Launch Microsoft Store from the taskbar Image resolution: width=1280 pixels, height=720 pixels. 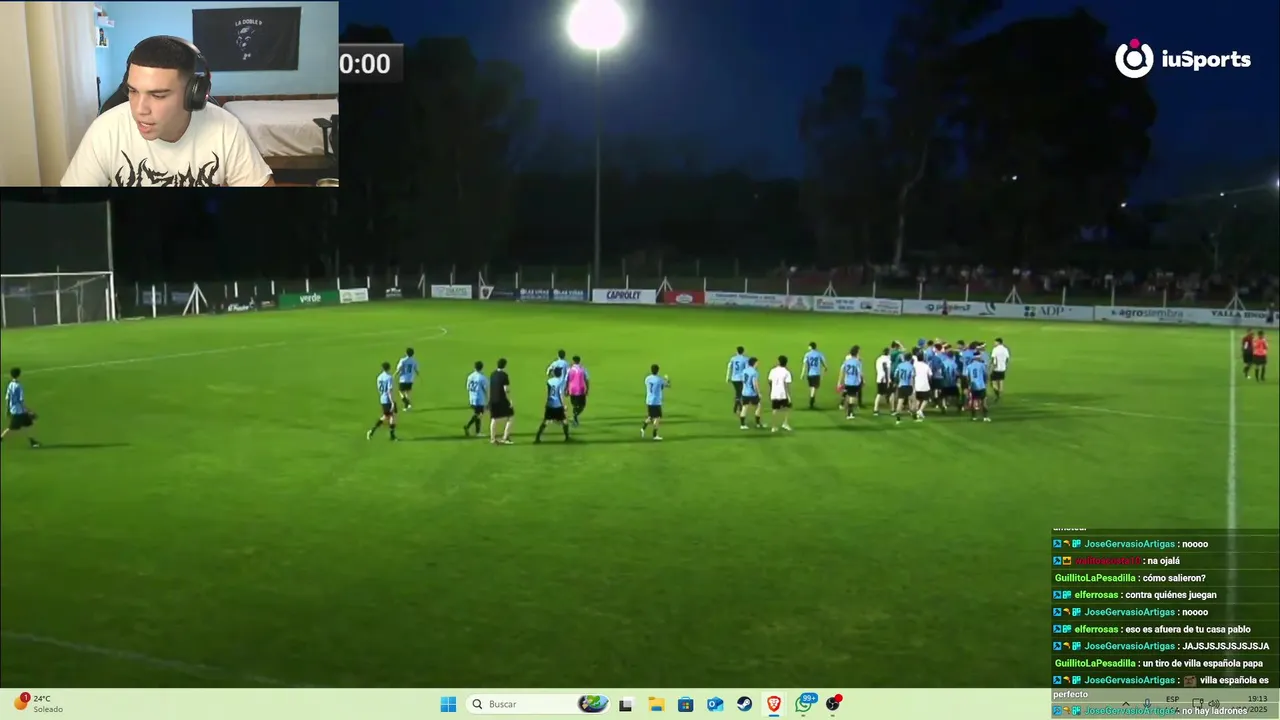[x=685, y=704]
